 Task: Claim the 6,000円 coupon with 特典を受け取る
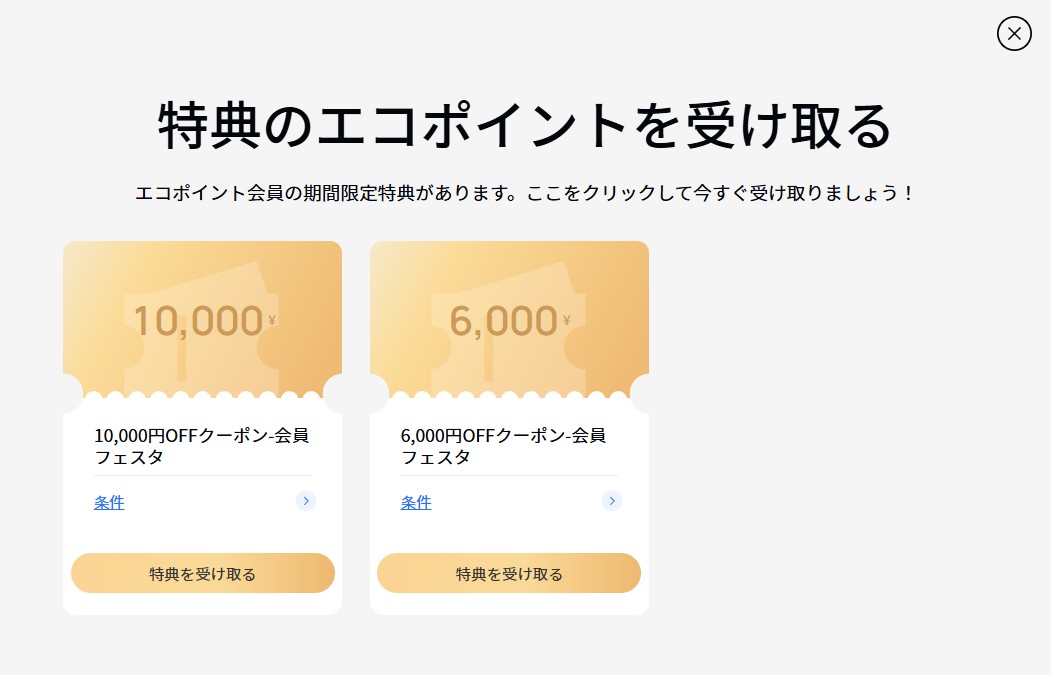pos(509,573)
